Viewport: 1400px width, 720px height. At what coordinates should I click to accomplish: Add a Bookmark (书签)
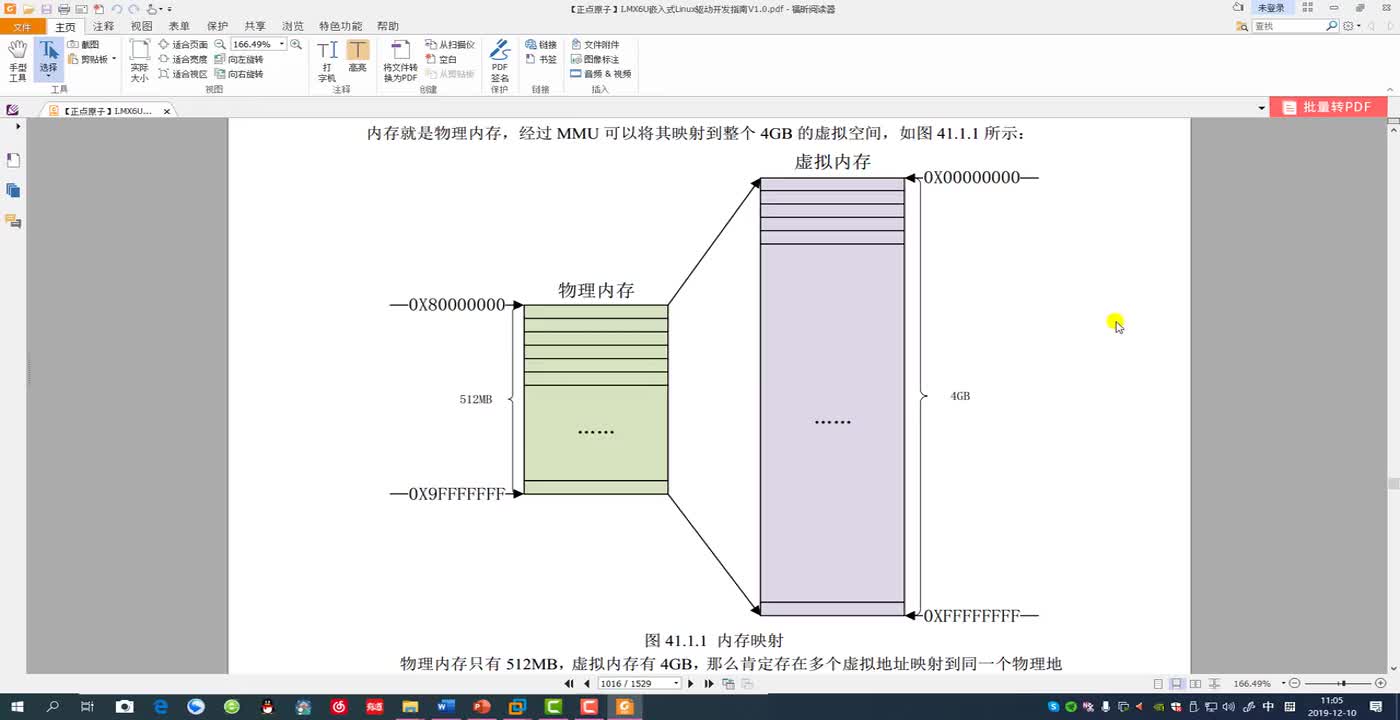[x=541, y=59]
